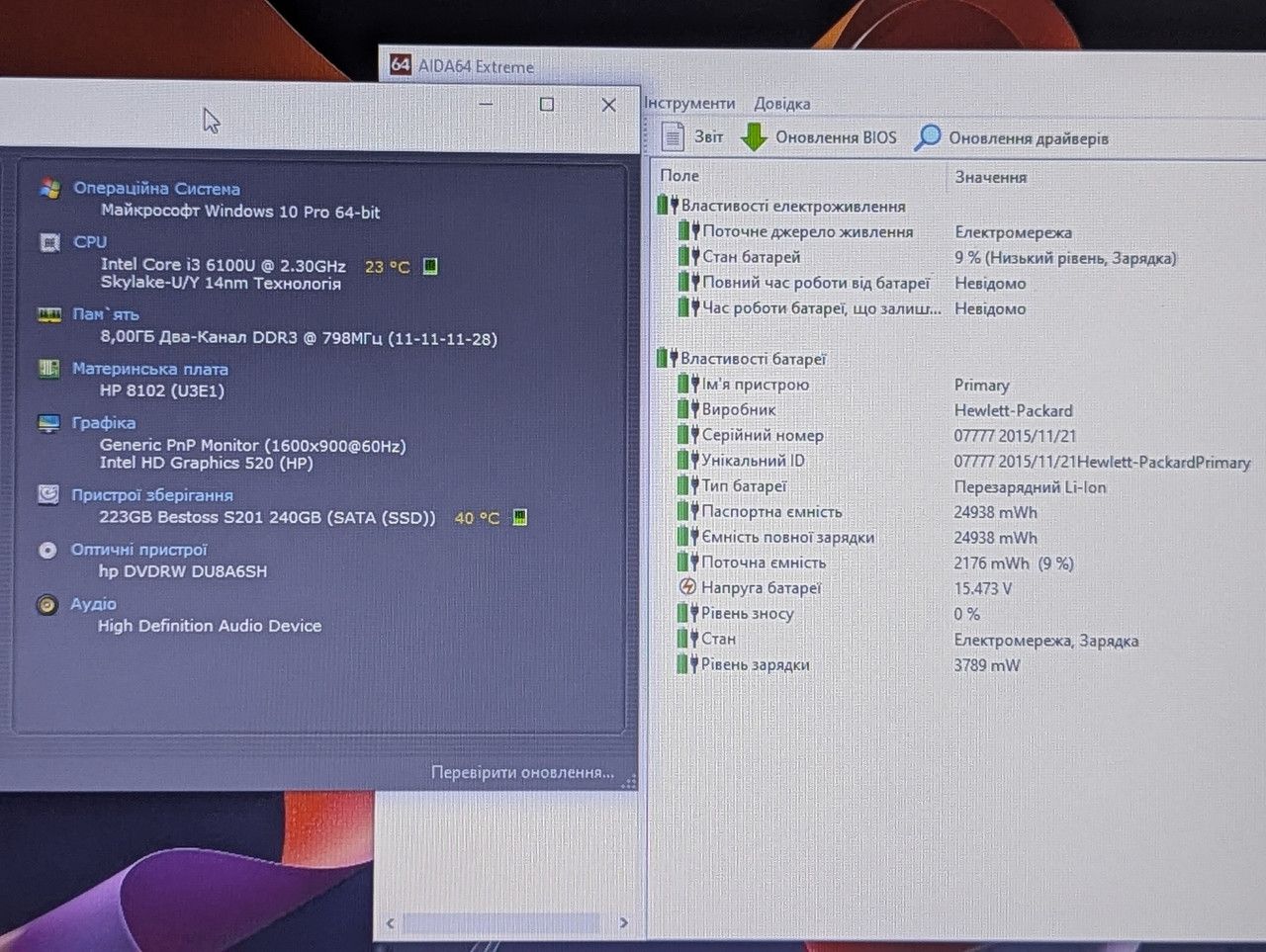Click the Пам'ять RAM module icon
This screenshot has width=1266, height=952.
click(48, 314)
